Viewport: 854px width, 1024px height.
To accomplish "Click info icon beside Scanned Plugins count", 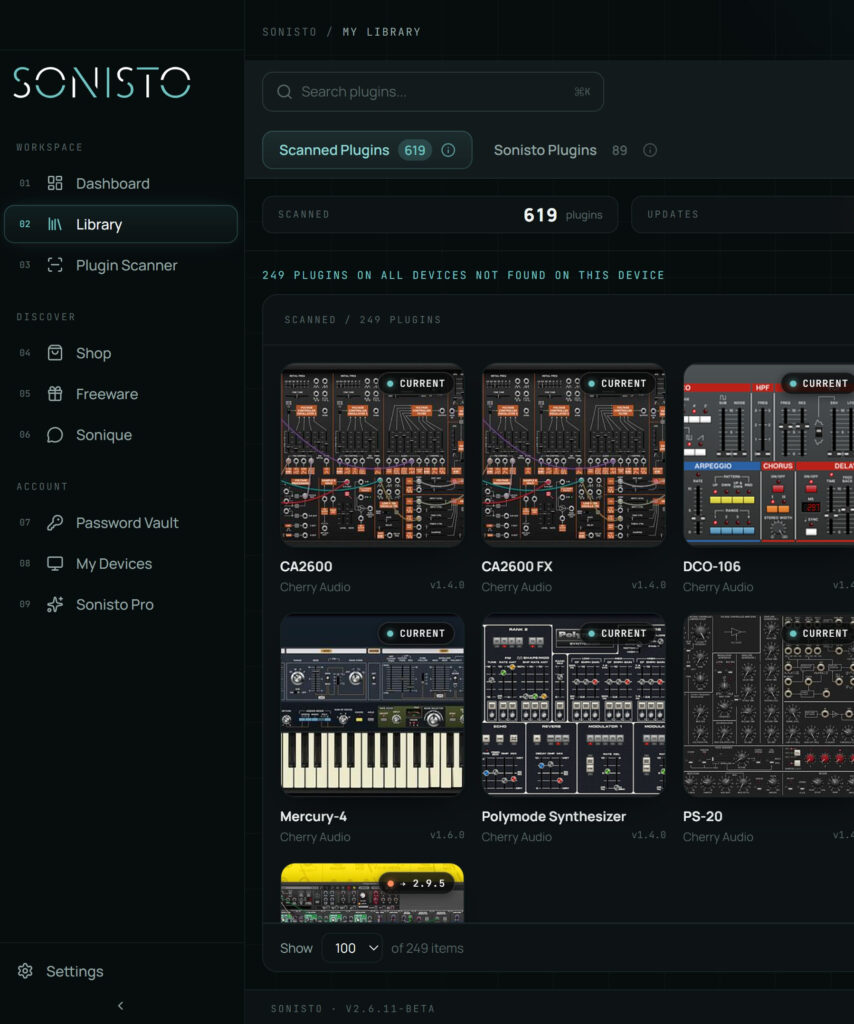I will 448,150.
